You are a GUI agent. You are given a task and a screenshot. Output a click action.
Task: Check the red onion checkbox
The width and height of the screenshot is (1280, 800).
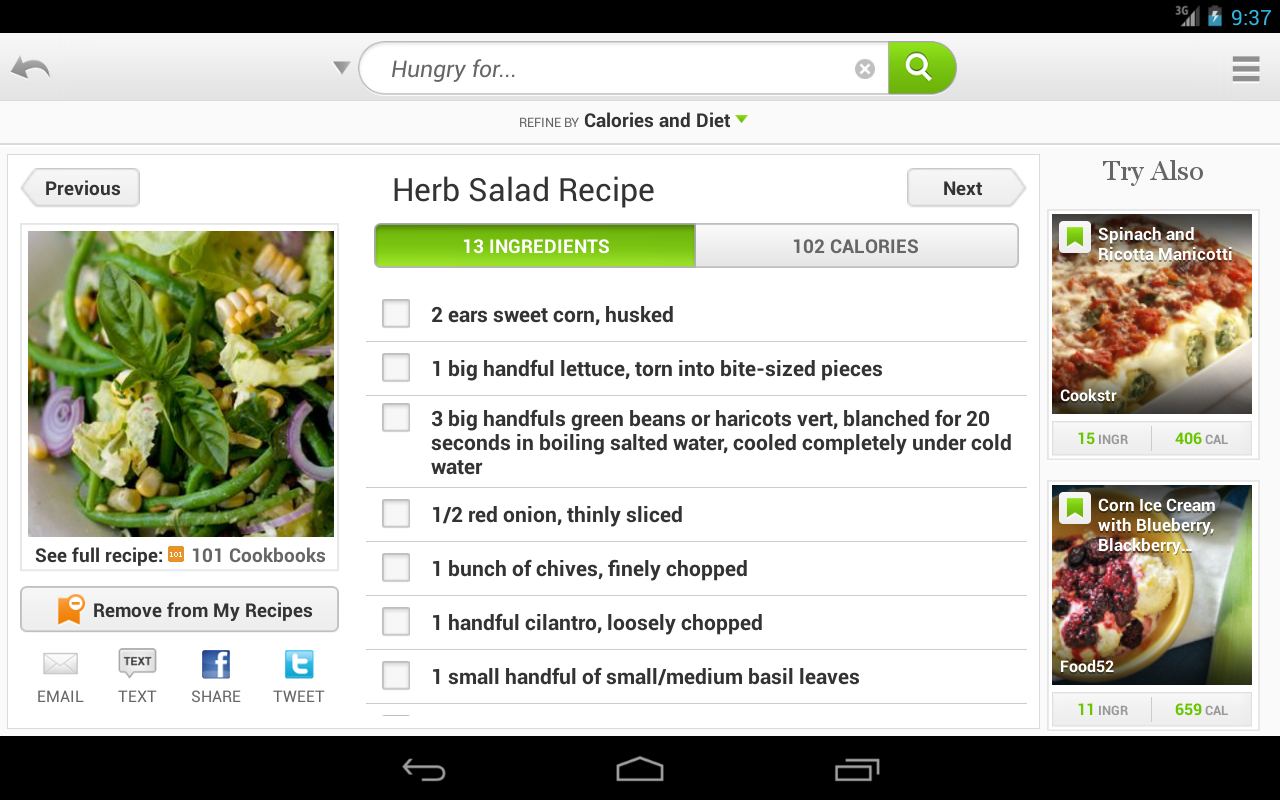tap(395, 514)
